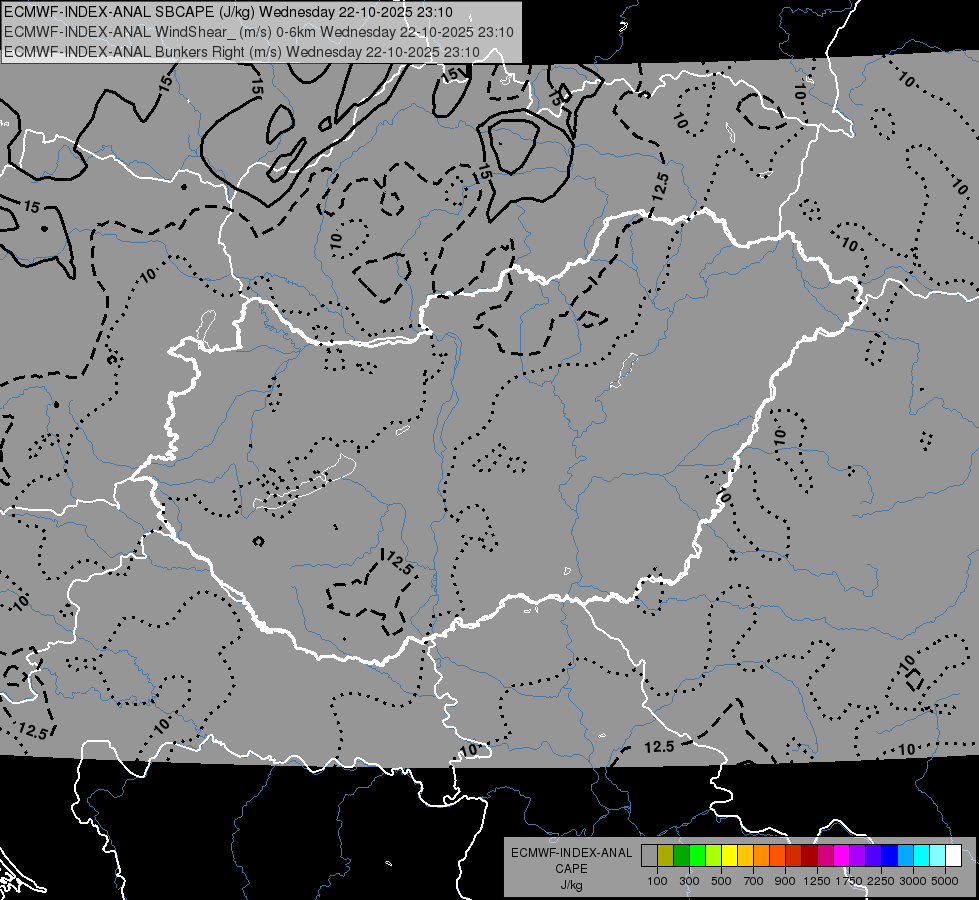The height and width of the screenshot is (900, 979).
Task: Click the WindShear 0-6km title line
Action: (x=258, y=32)
